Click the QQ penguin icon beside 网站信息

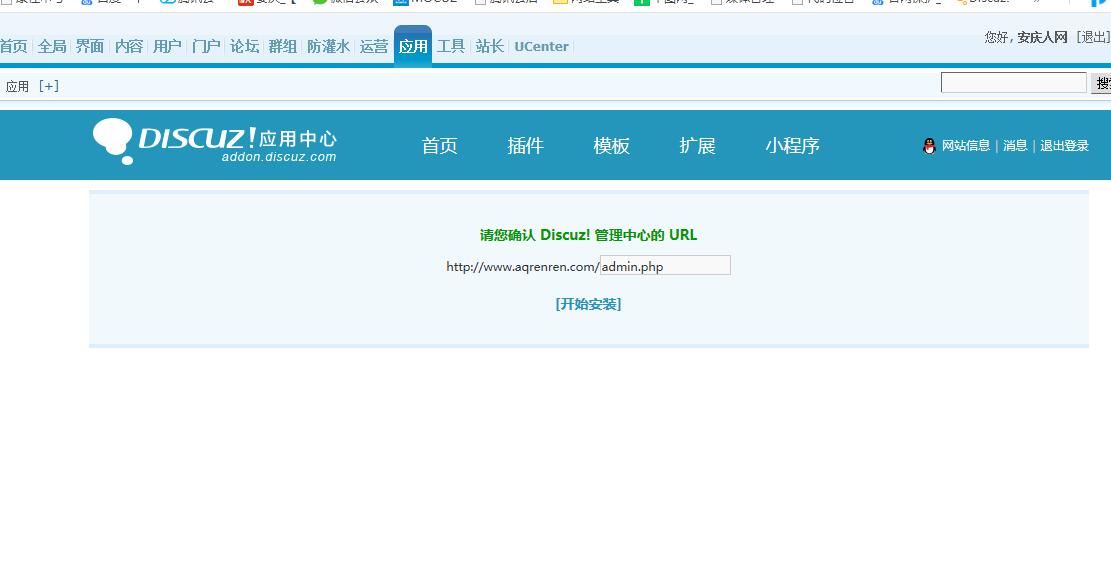(x=929, y=146)
